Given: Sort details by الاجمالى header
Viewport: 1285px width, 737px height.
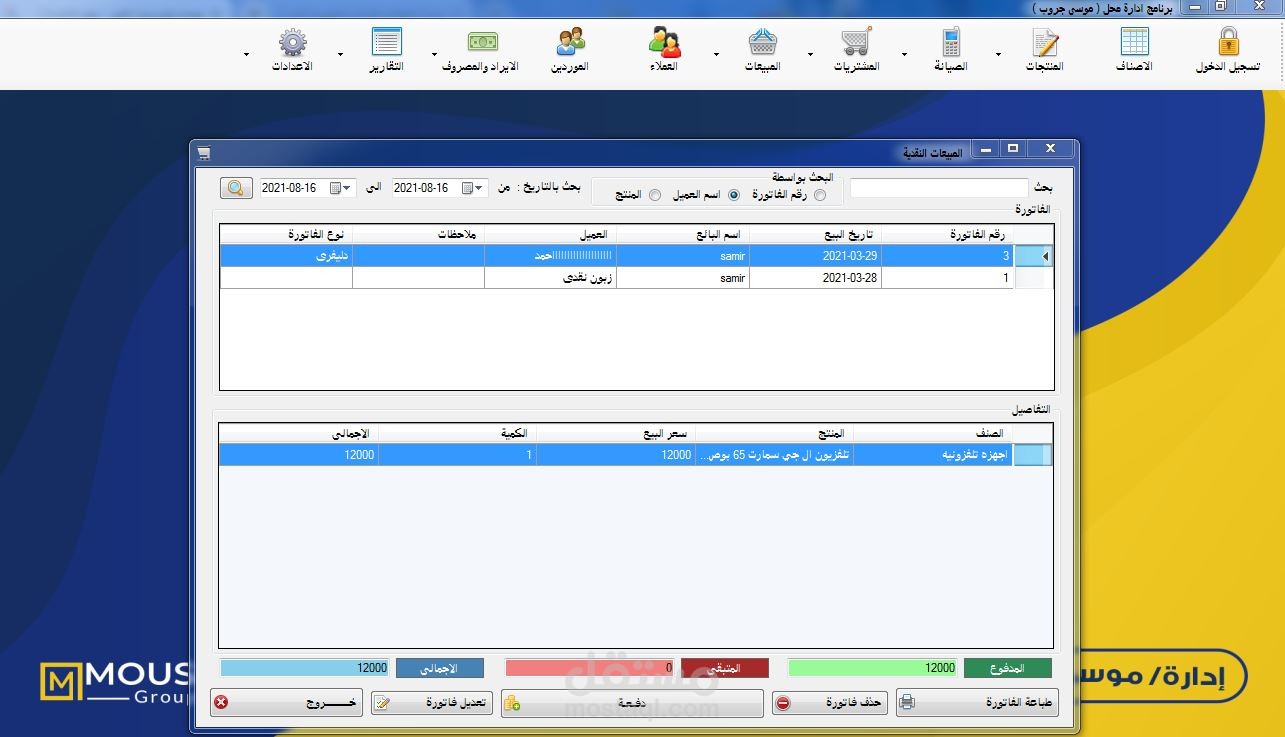Looking at the screenshot, I should click(299, 434).
